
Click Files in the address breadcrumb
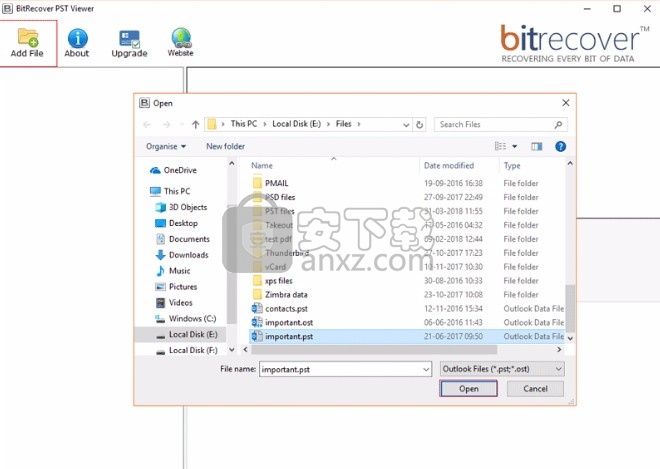point(343,124)
